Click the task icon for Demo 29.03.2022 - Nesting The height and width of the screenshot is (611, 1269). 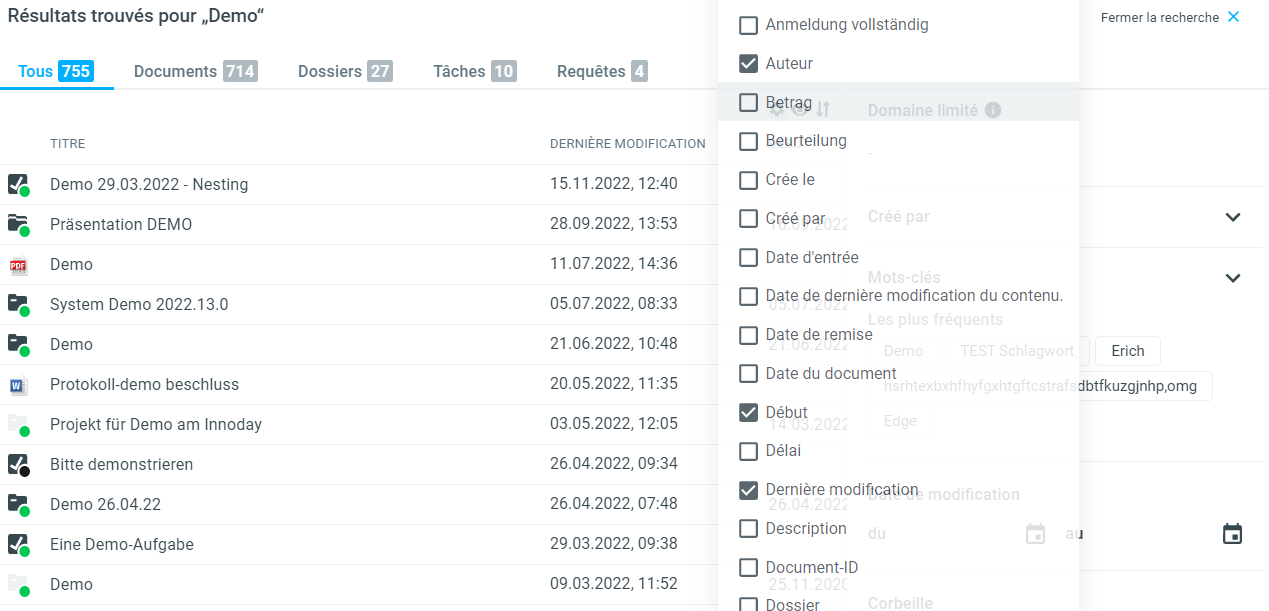pyautogui.click(x=18, y=184)
